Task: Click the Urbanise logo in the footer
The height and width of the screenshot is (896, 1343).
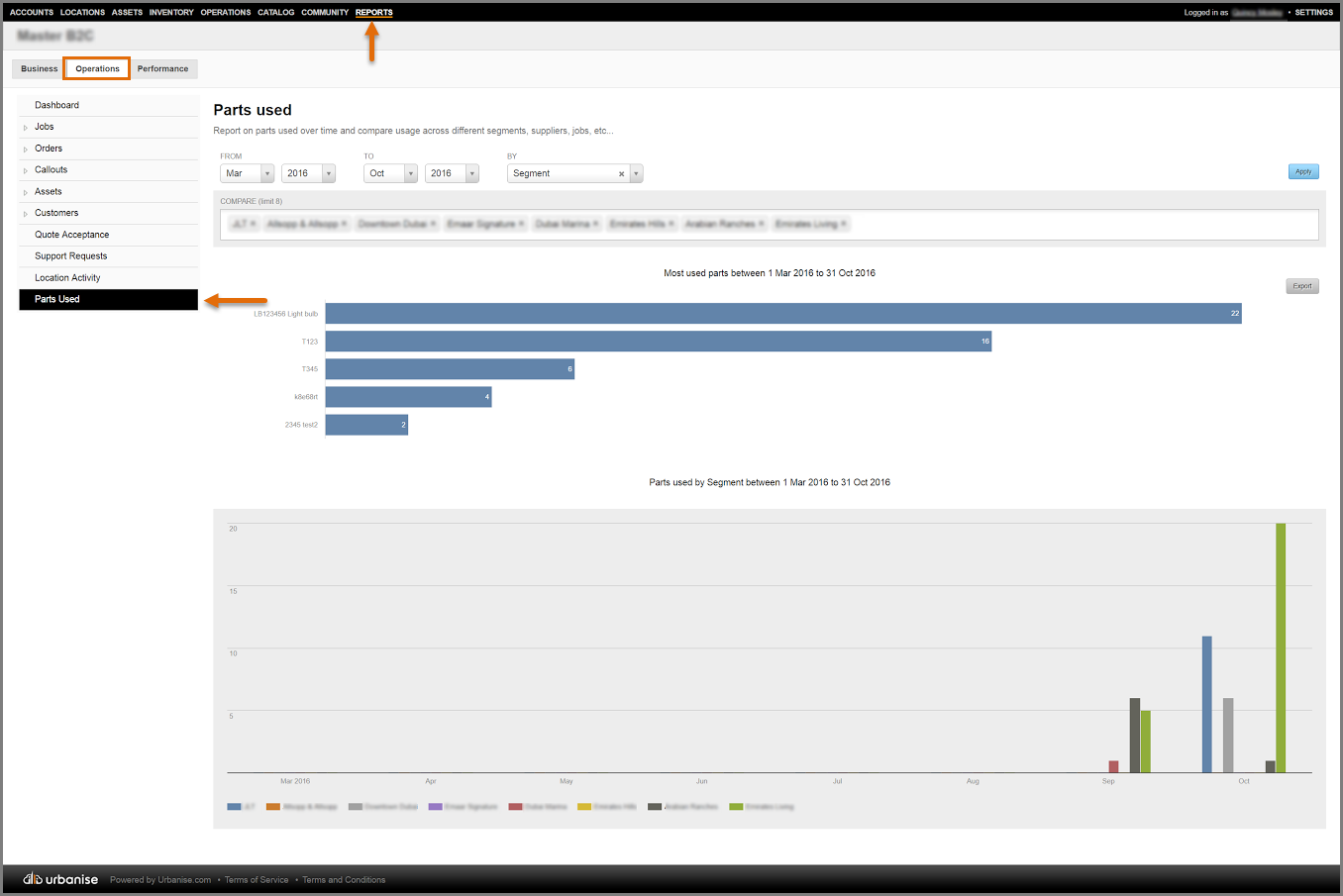Action: pyautogui.click(x=60, y=879)
